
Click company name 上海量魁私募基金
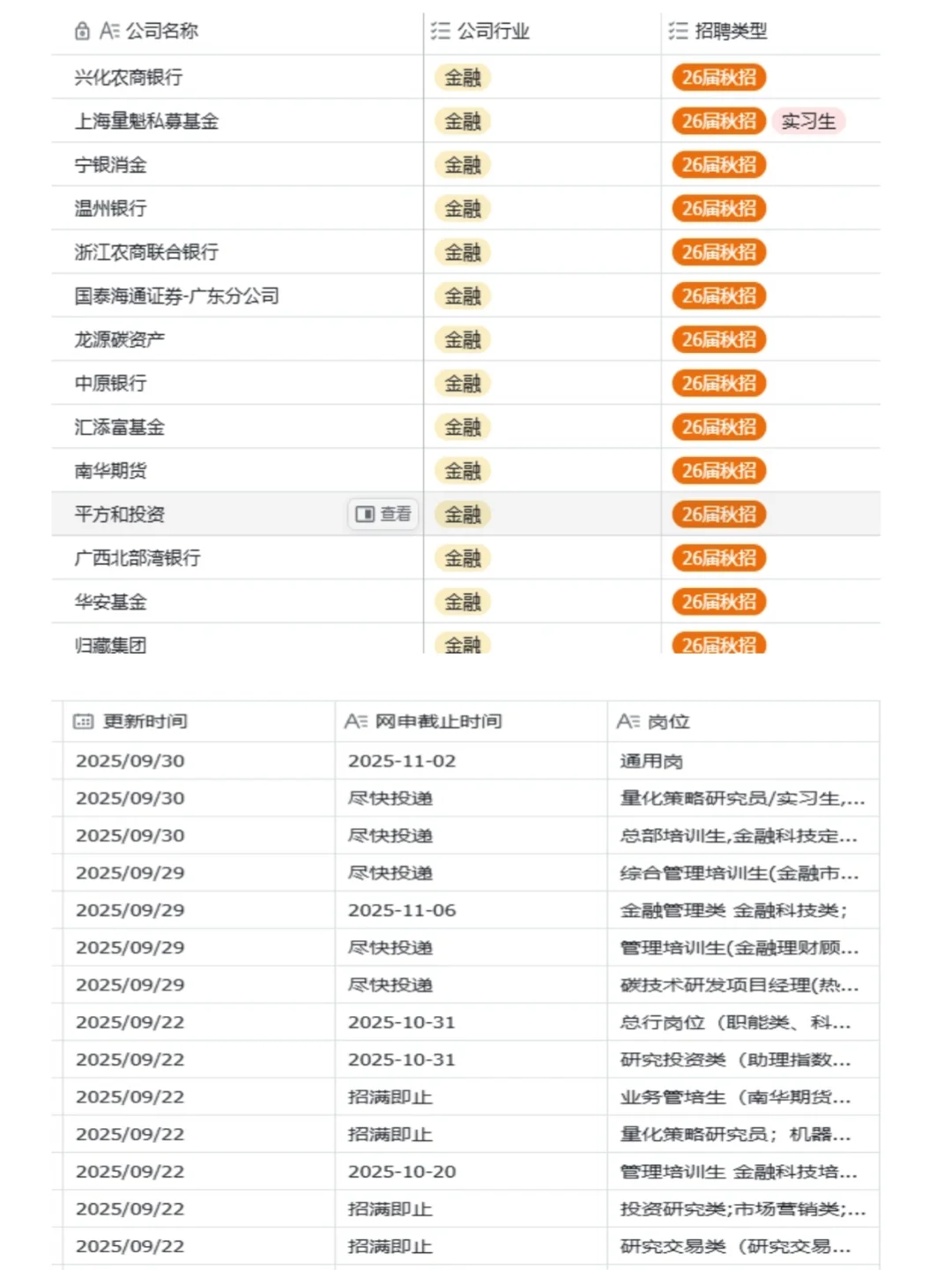point(146,121)
